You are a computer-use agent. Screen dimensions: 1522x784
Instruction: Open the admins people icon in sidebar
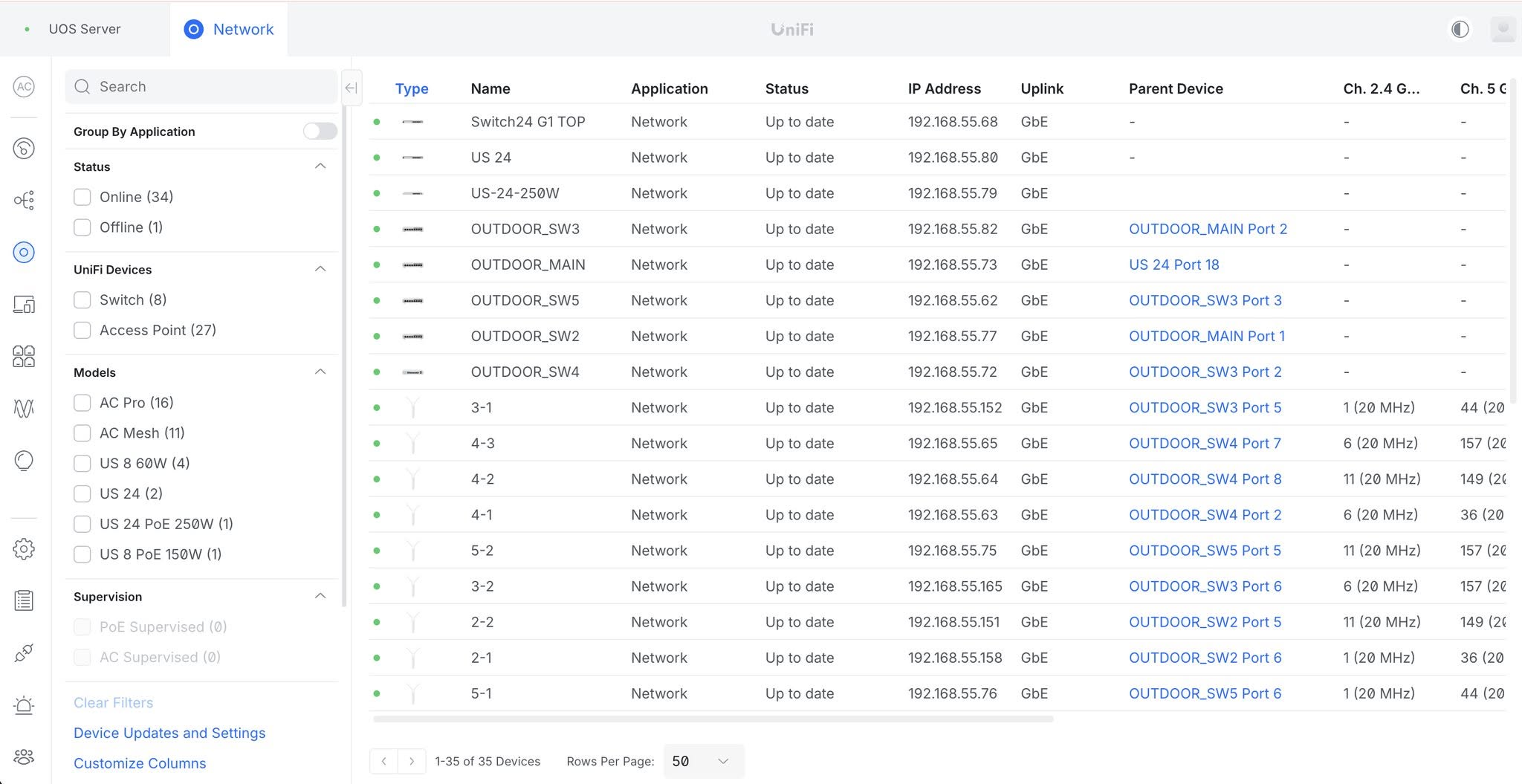click(24, 757)
